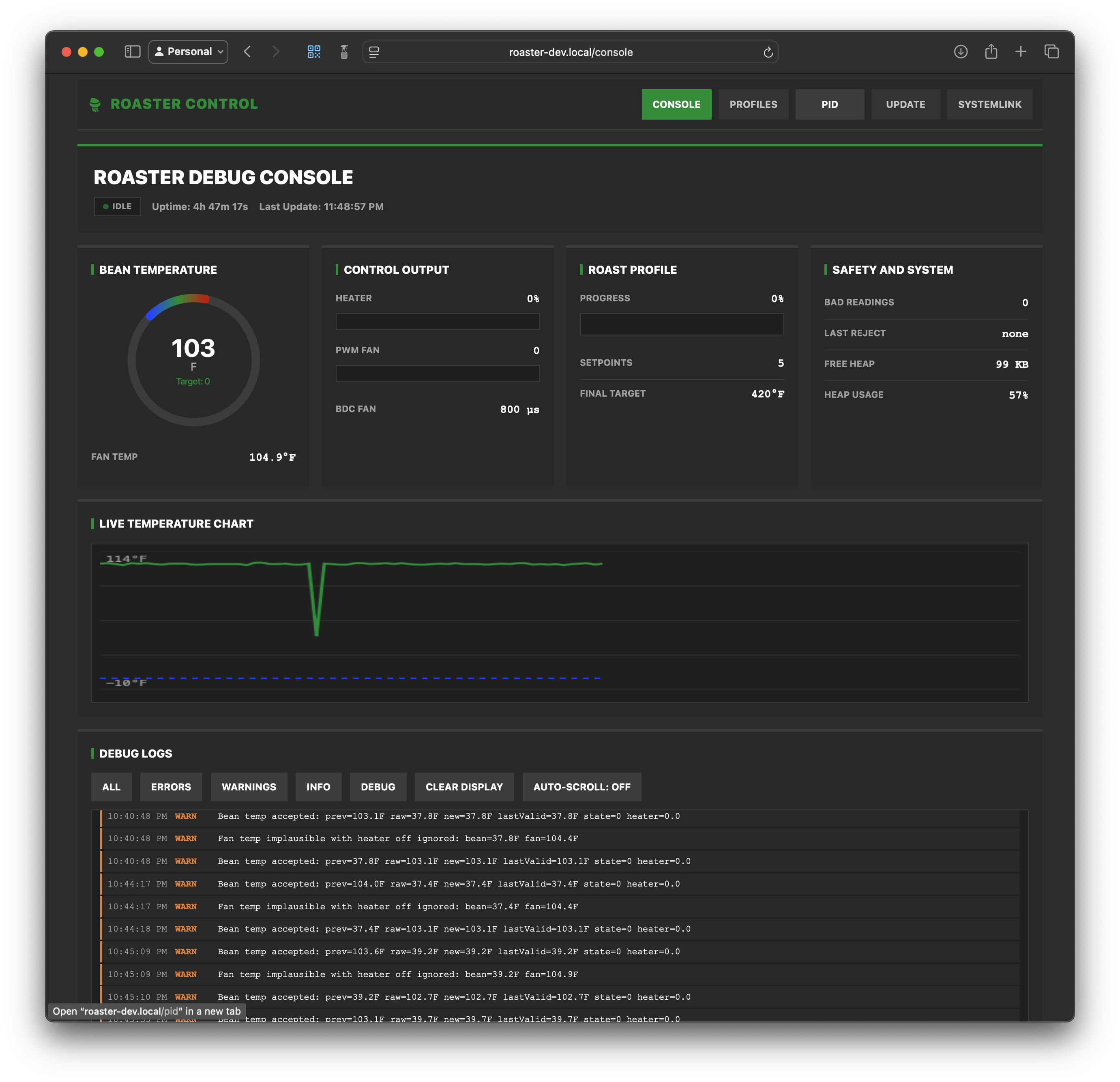
Task: Switch to the PID tab
Action: pyautogui.click(x=830, y=105)
